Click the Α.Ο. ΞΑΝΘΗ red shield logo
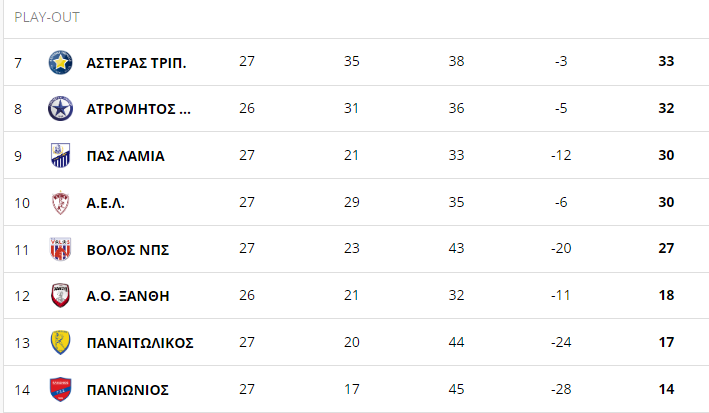The image size is (709, 413). click(x=61, y=296)
